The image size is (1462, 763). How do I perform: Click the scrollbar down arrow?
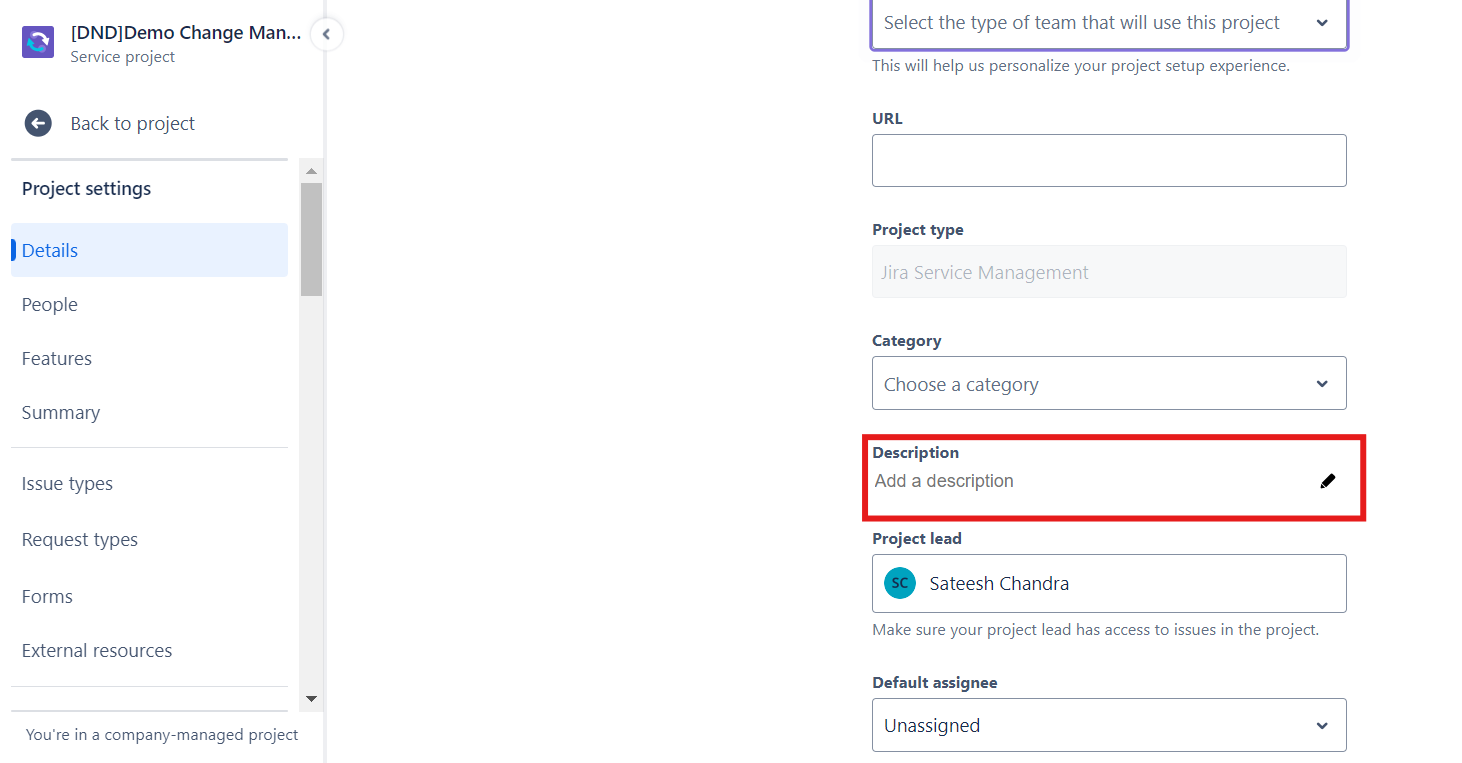tap(310, 698)
